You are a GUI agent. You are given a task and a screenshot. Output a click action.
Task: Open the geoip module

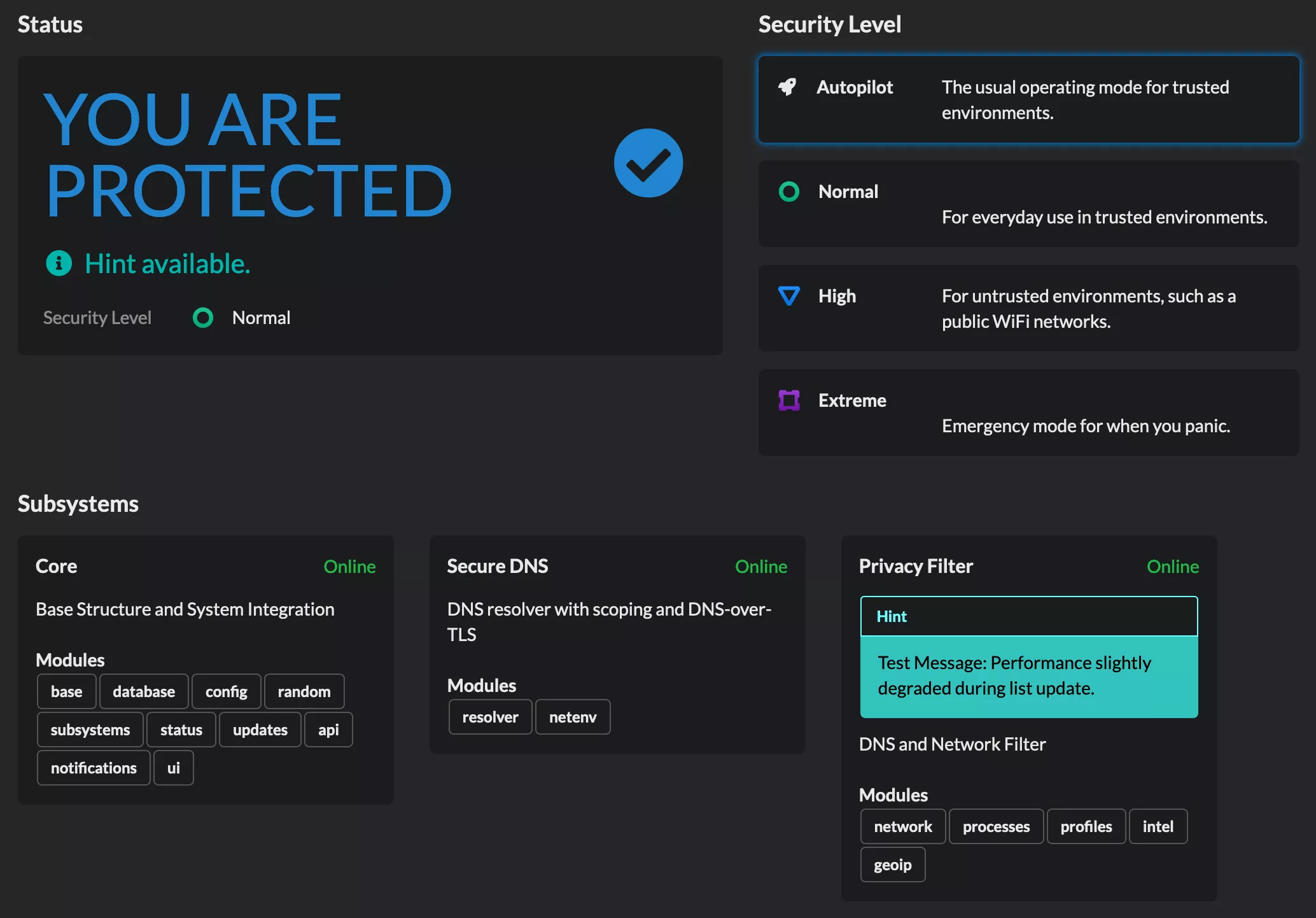click(x=892, y=865)
